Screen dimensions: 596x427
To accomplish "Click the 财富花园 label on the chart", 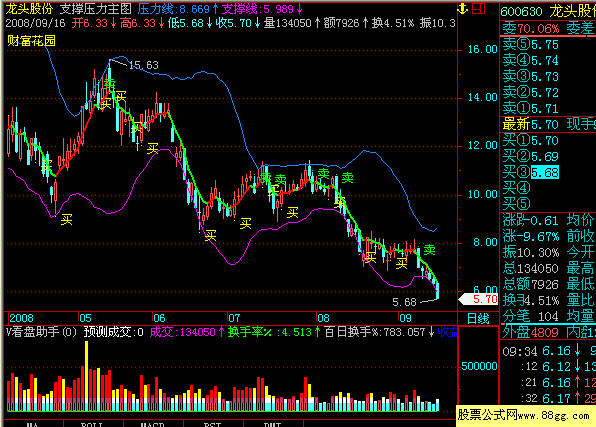I will point(31,41).
